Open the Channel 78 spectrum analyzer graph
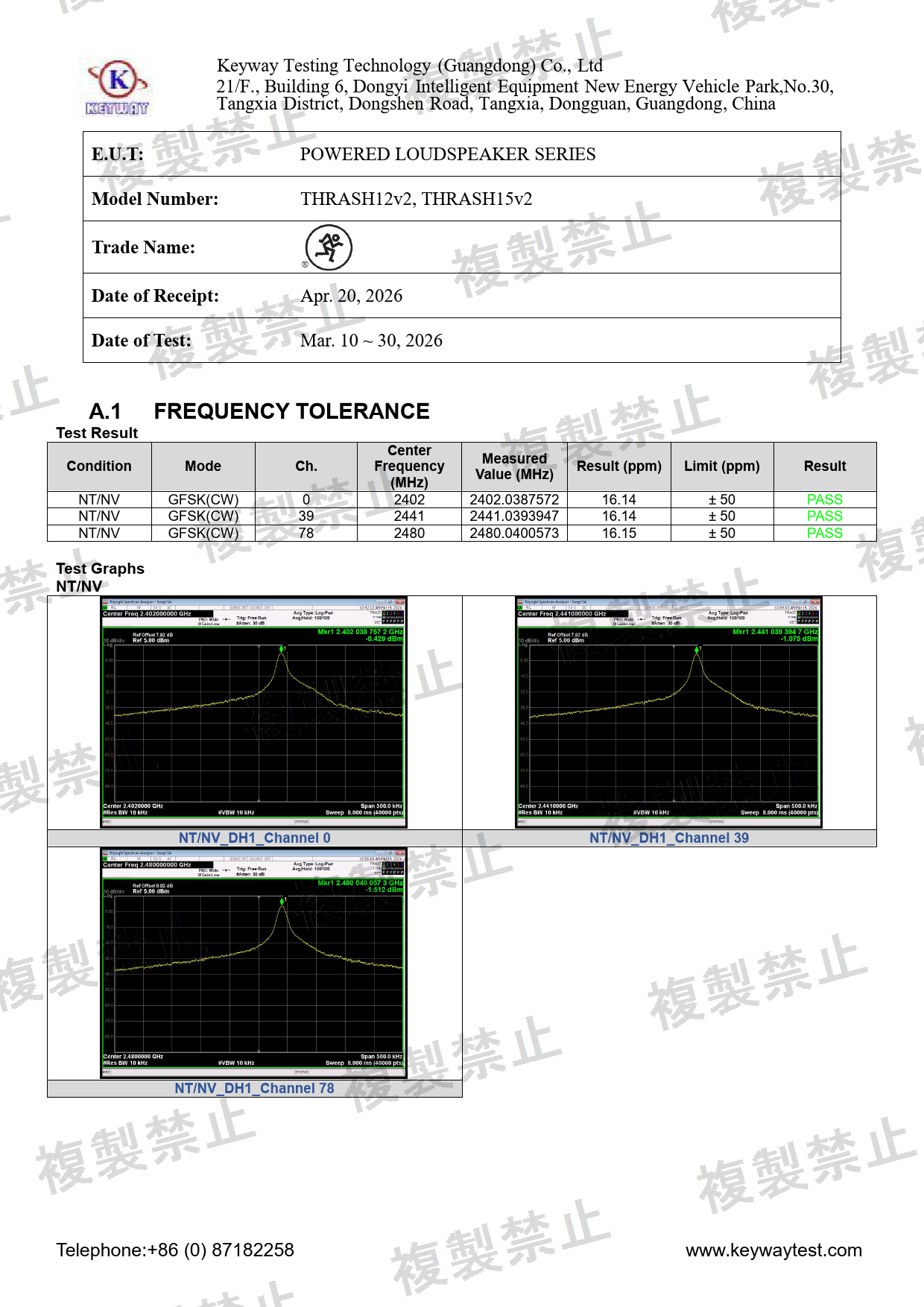 tap(254, 963)
